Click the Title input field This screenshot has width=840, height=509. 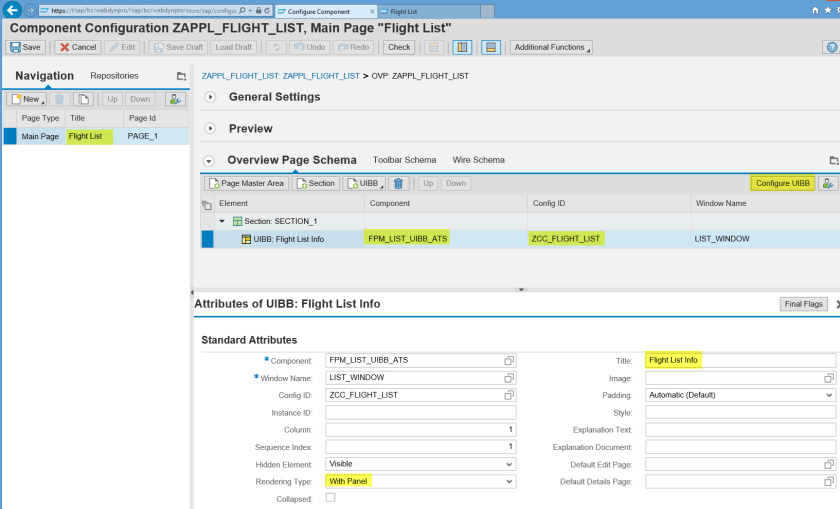740,360
